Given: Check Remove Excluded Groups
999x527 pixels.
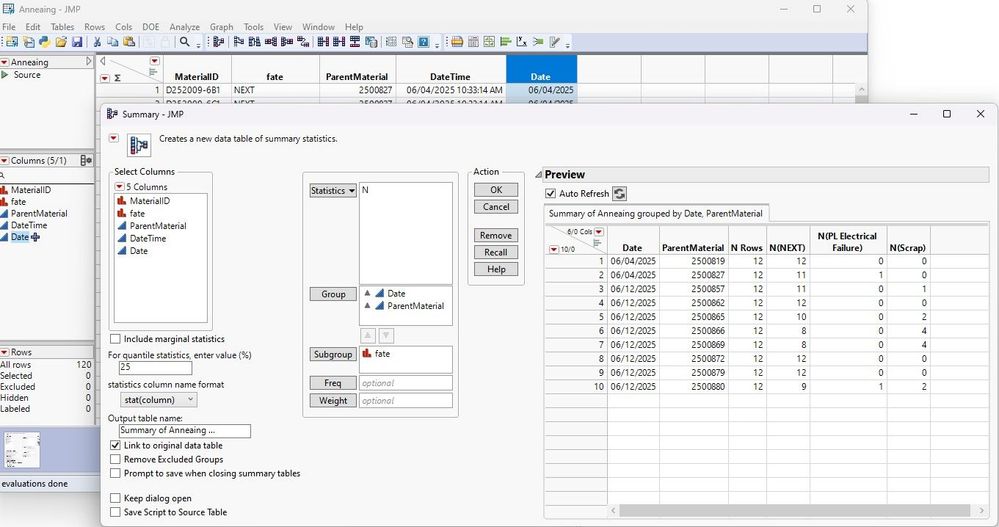Looking at the screenshot, I should pyautogui.click(x=115, y=459).
